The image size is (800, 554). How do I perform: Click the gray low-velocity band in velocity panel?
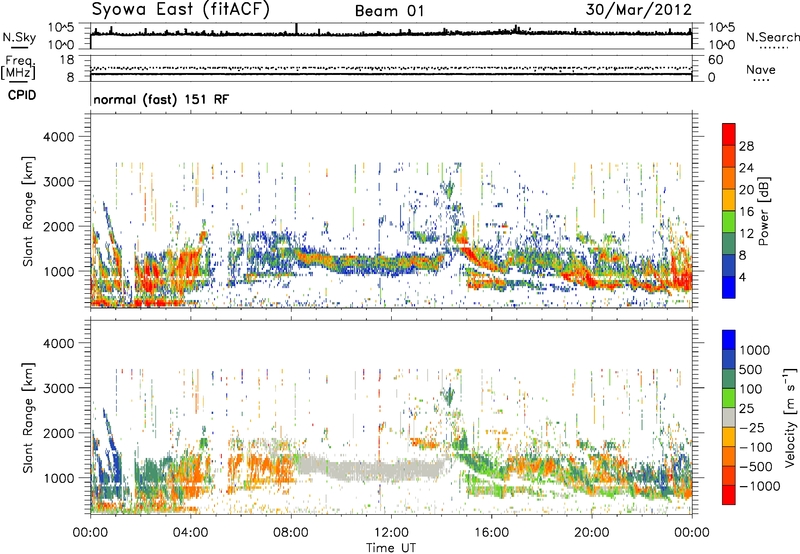pos(372,469)
